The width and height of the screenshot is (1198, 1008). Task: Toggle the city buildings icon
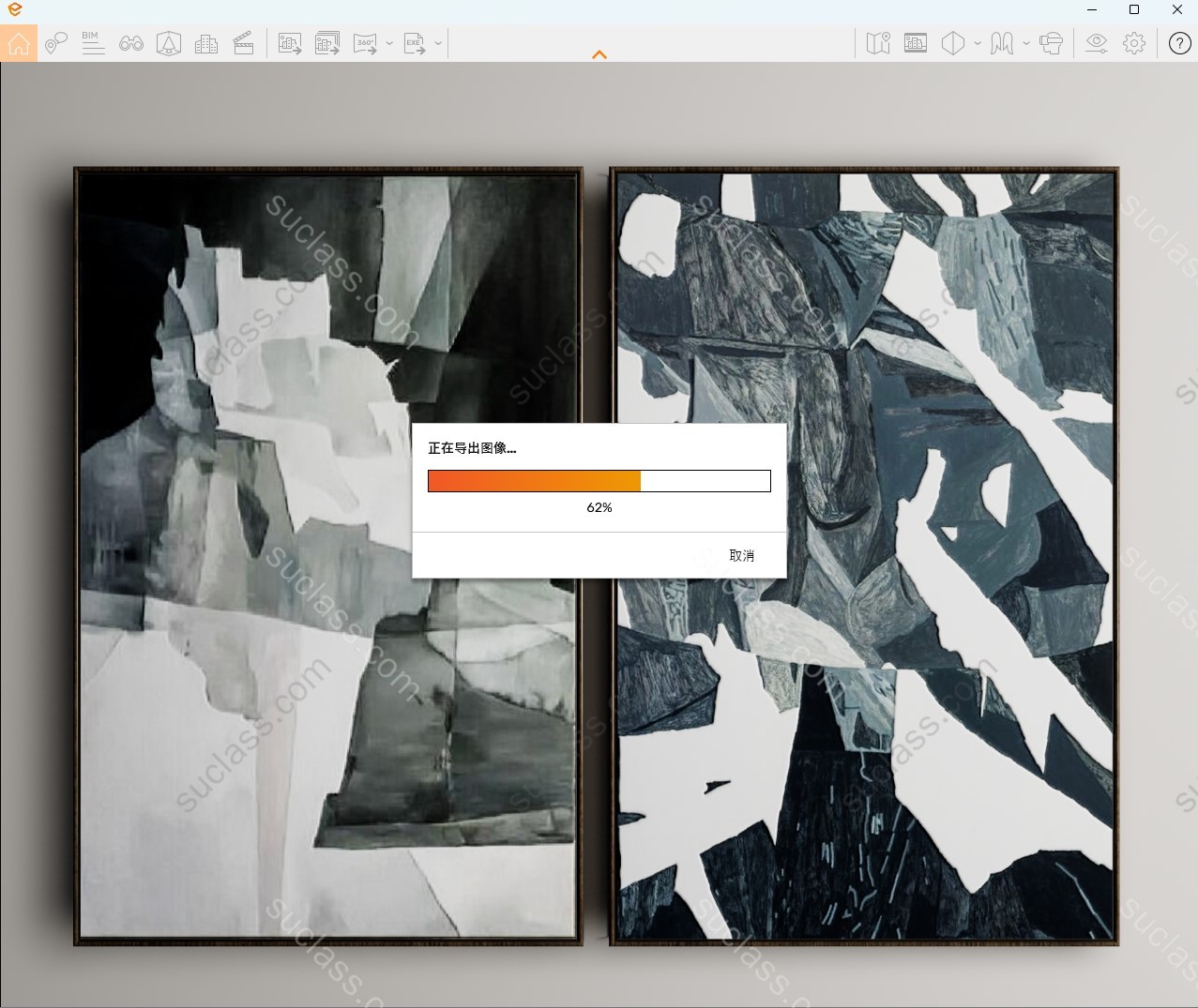pyautogui.click(x=206, y=43)
